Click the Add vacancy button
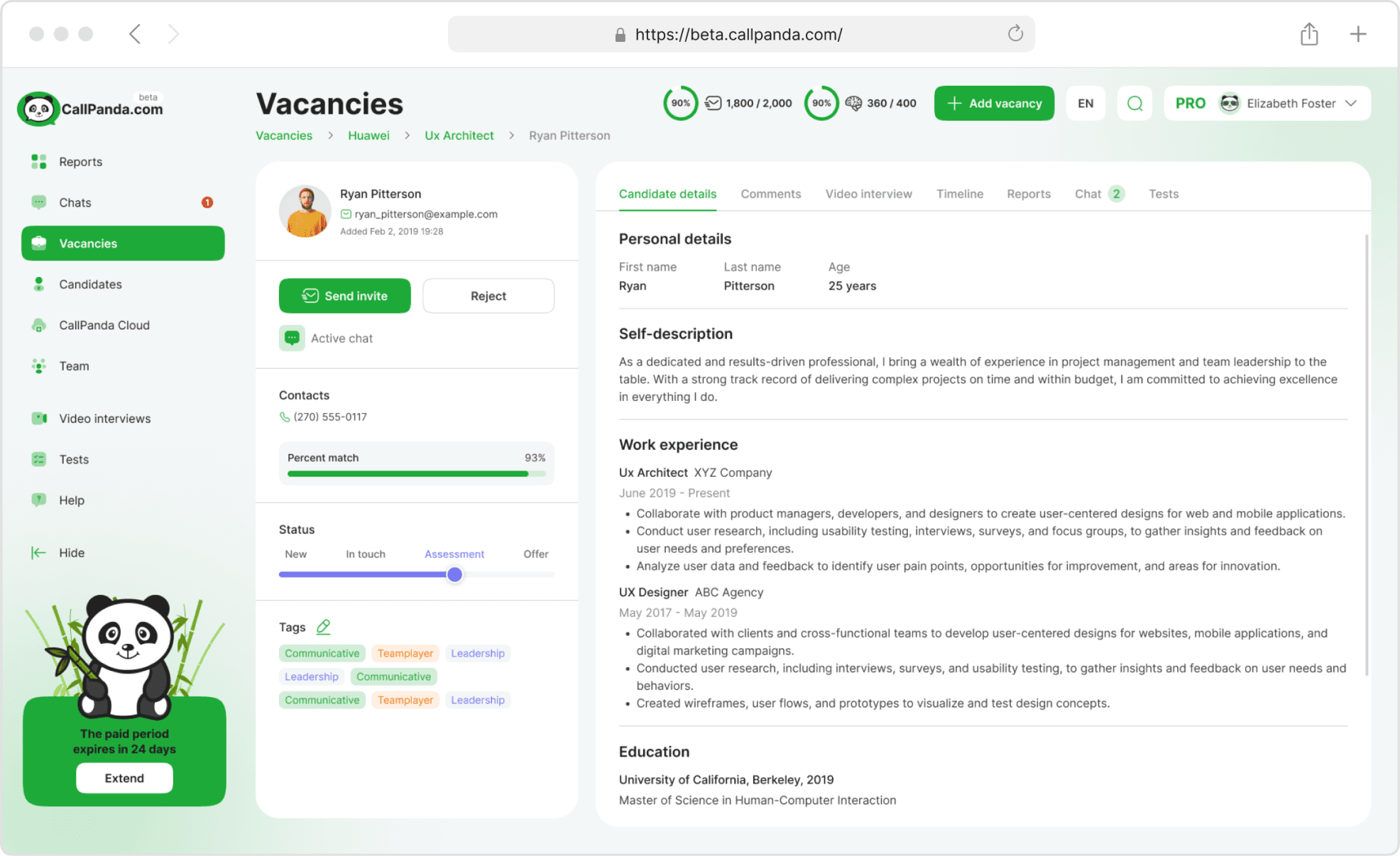Image resolution: width=1400 pixels, height=856 pixels. pyautogui.click(x=994, y=104)
